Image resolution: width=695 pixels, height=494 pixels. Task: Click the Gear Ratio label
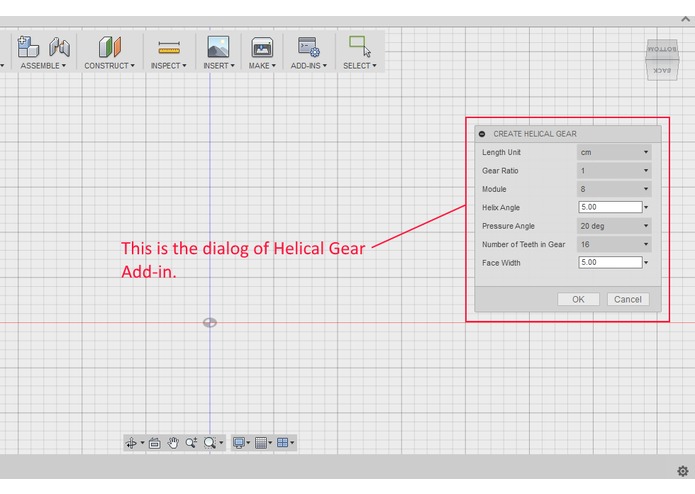coord(500,171)
